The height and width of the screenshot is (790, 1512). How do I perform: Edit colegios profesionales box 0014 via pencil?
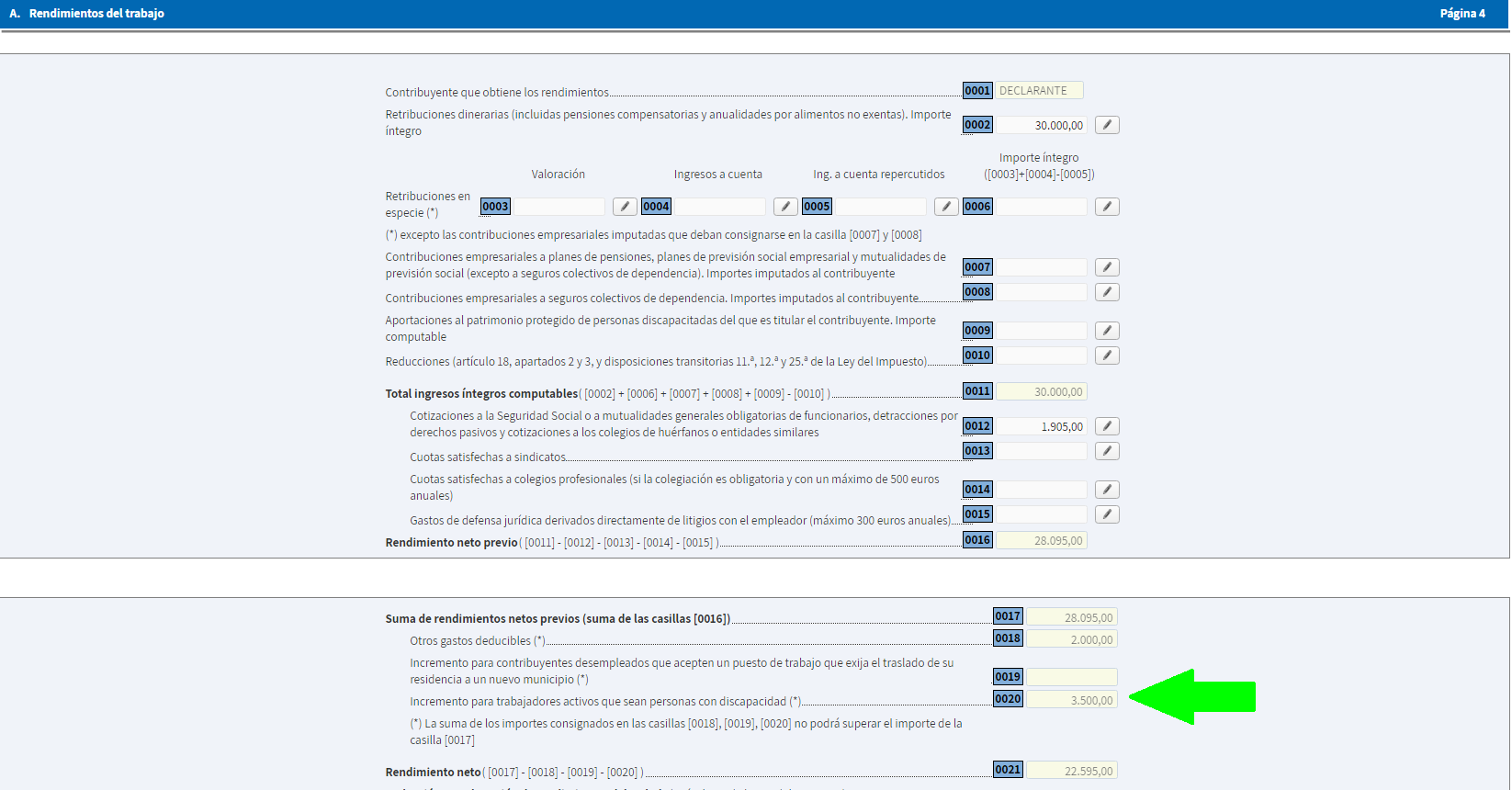pyautogui.click(x=1107, y=490)
